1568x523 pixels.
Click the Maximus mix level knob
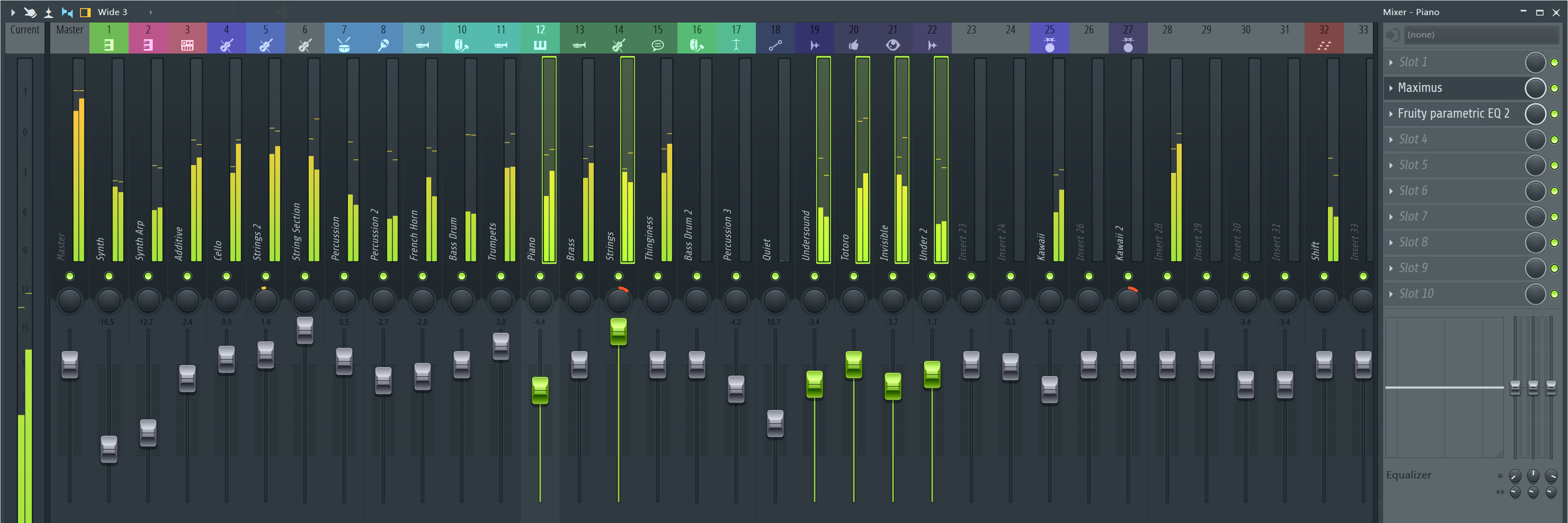1535,88
